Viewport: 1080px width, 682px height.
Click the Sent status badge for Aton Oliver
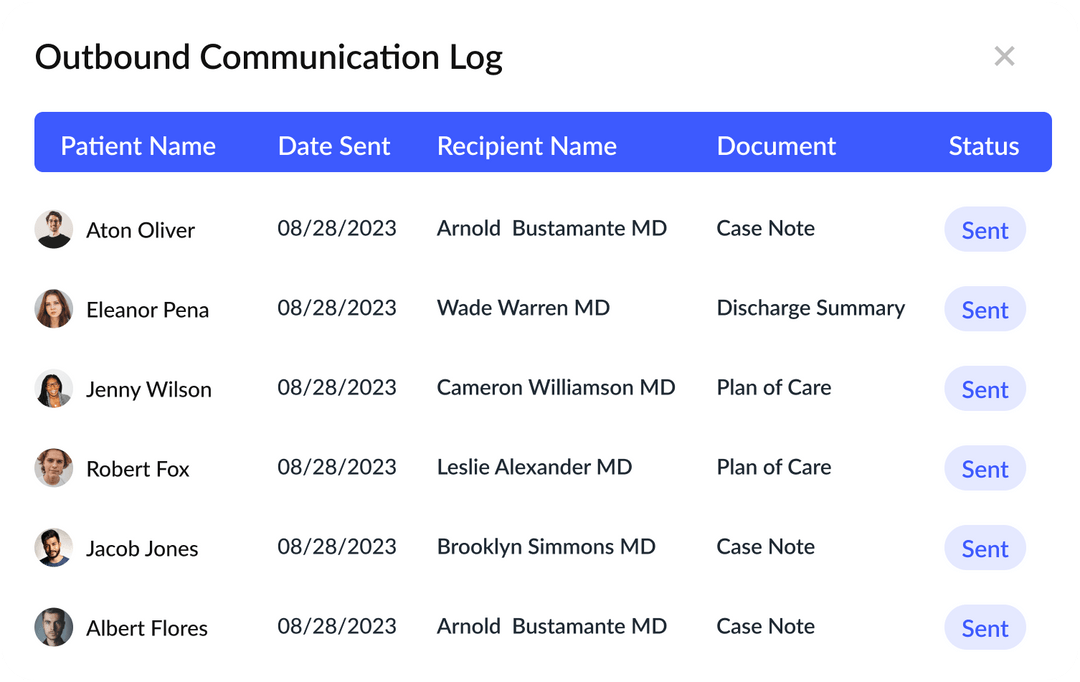984,229
